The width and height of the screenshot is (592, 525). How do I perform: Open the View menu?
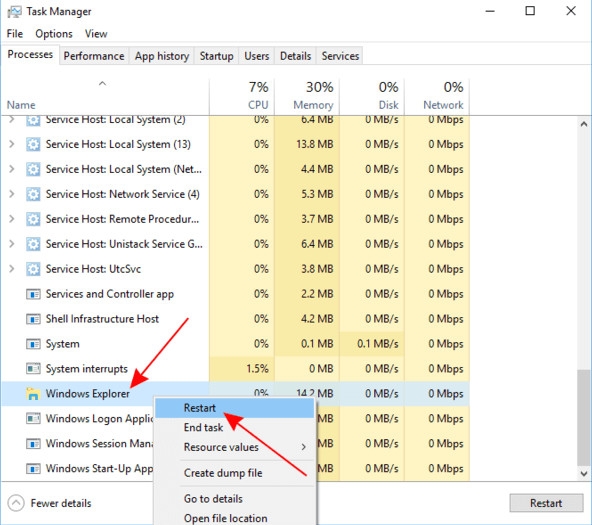coord(96,34)
